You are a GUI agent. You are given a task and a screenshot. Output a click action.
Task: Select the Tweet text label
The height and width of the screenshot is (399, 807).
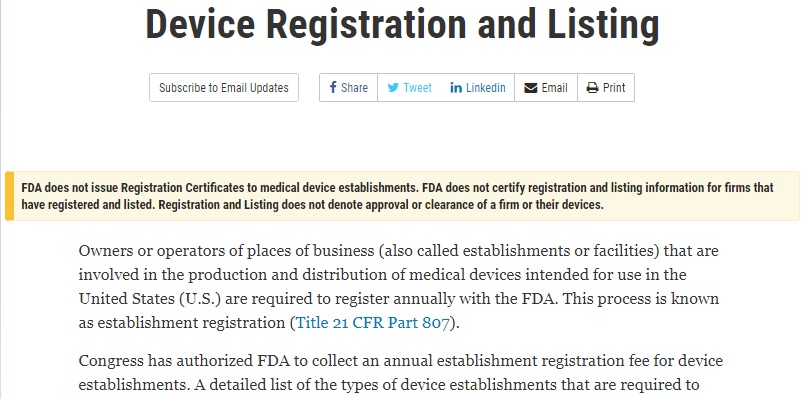coord(417,88)
